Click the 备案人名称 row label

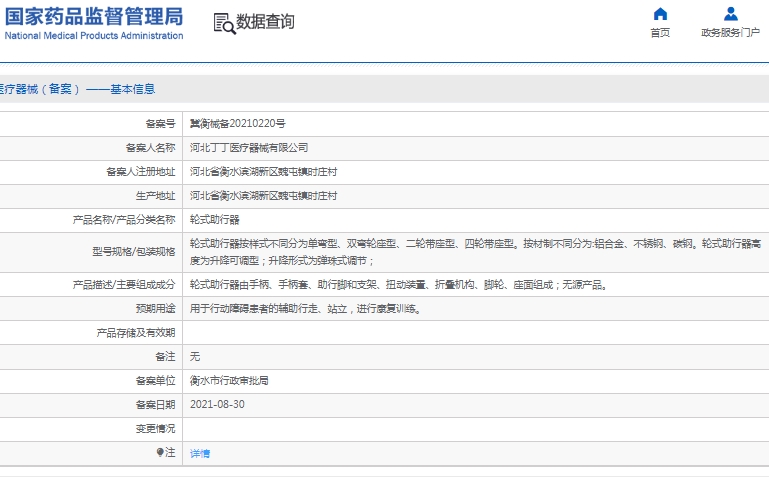coord(151,148)
